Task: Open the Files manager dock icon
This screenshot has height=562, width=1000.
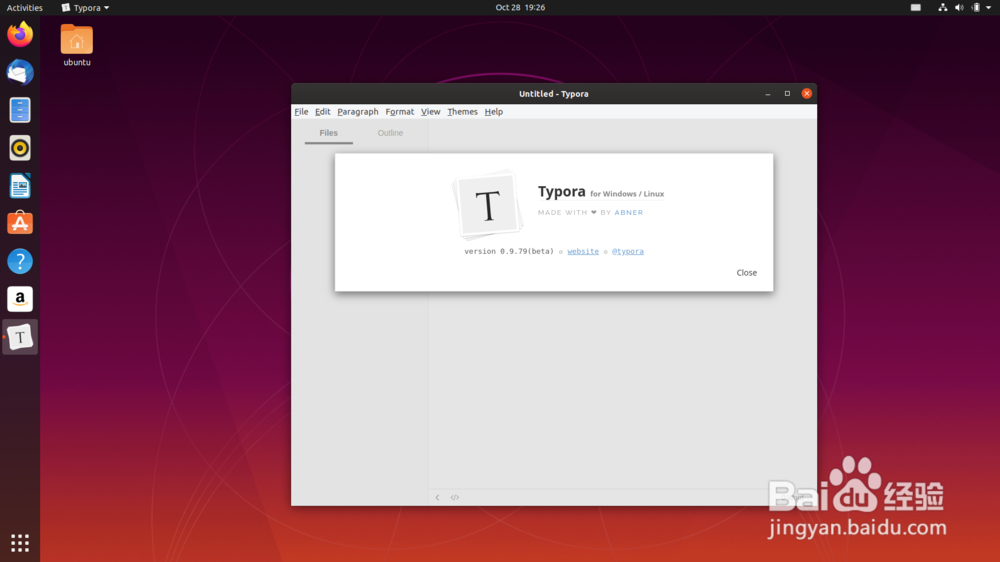Action: 20,110
